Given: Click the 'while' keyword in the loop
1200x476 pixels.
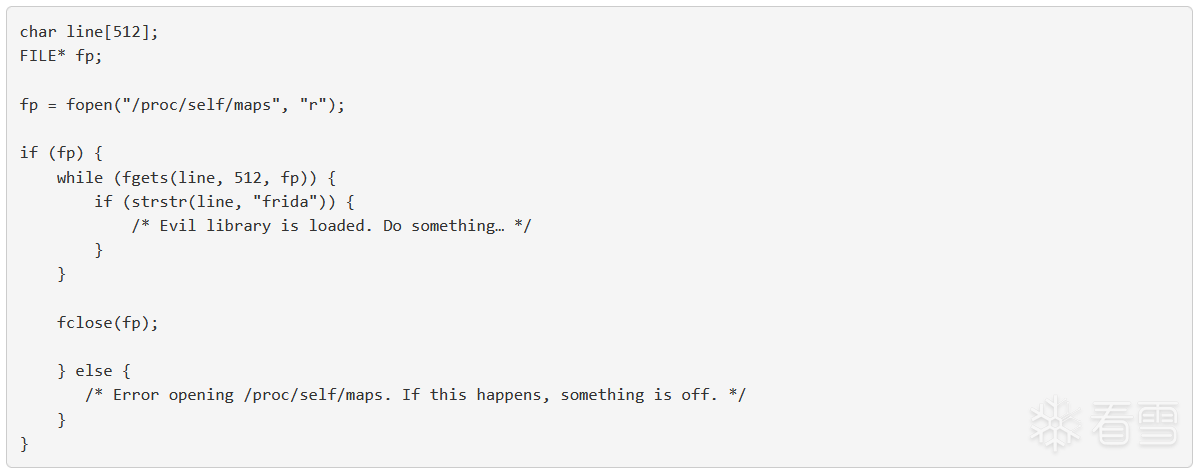Looking at the screenshot, I should (x=80, y=178).
